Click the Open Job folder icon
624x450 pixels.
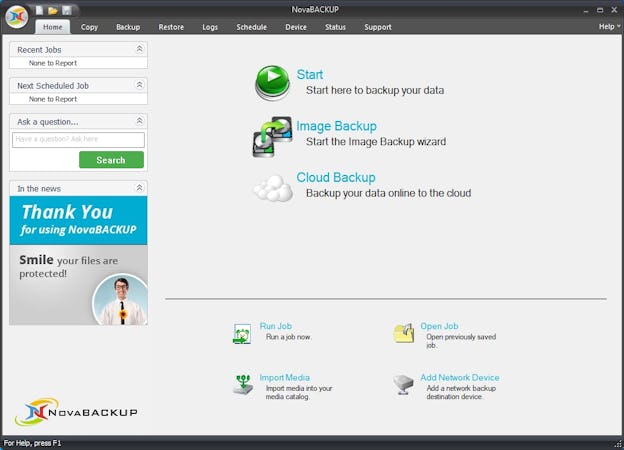(x=404, y=333)
